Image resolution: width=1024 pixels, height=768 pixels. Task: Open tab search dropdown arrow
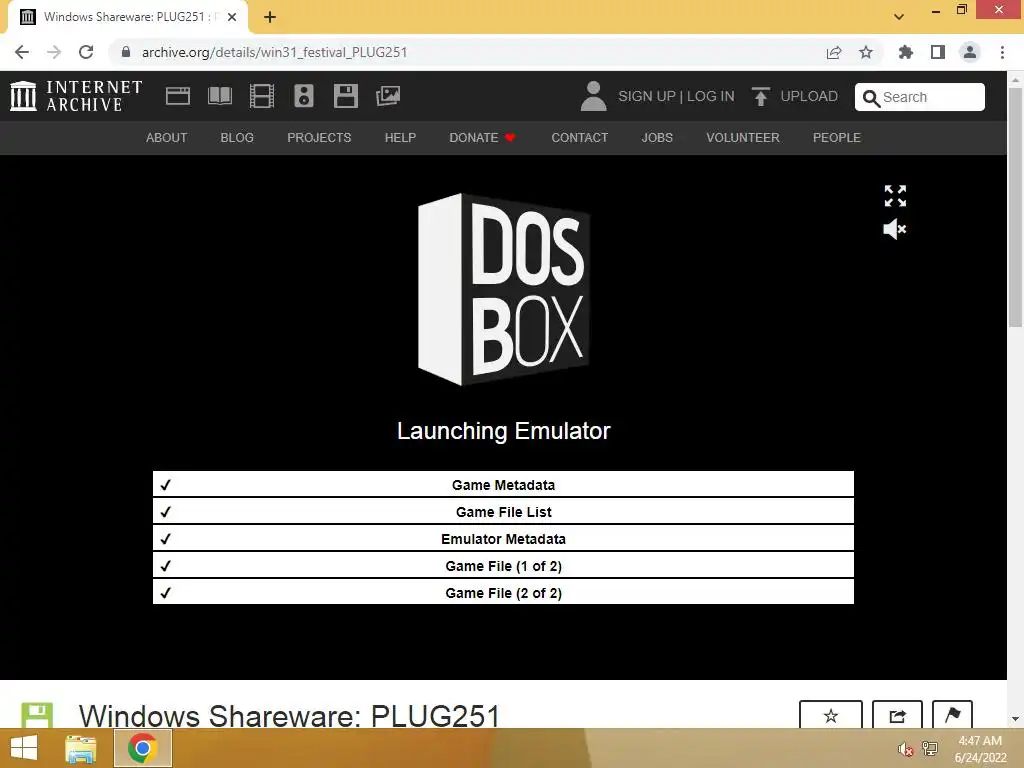click(x=899, y=16)
